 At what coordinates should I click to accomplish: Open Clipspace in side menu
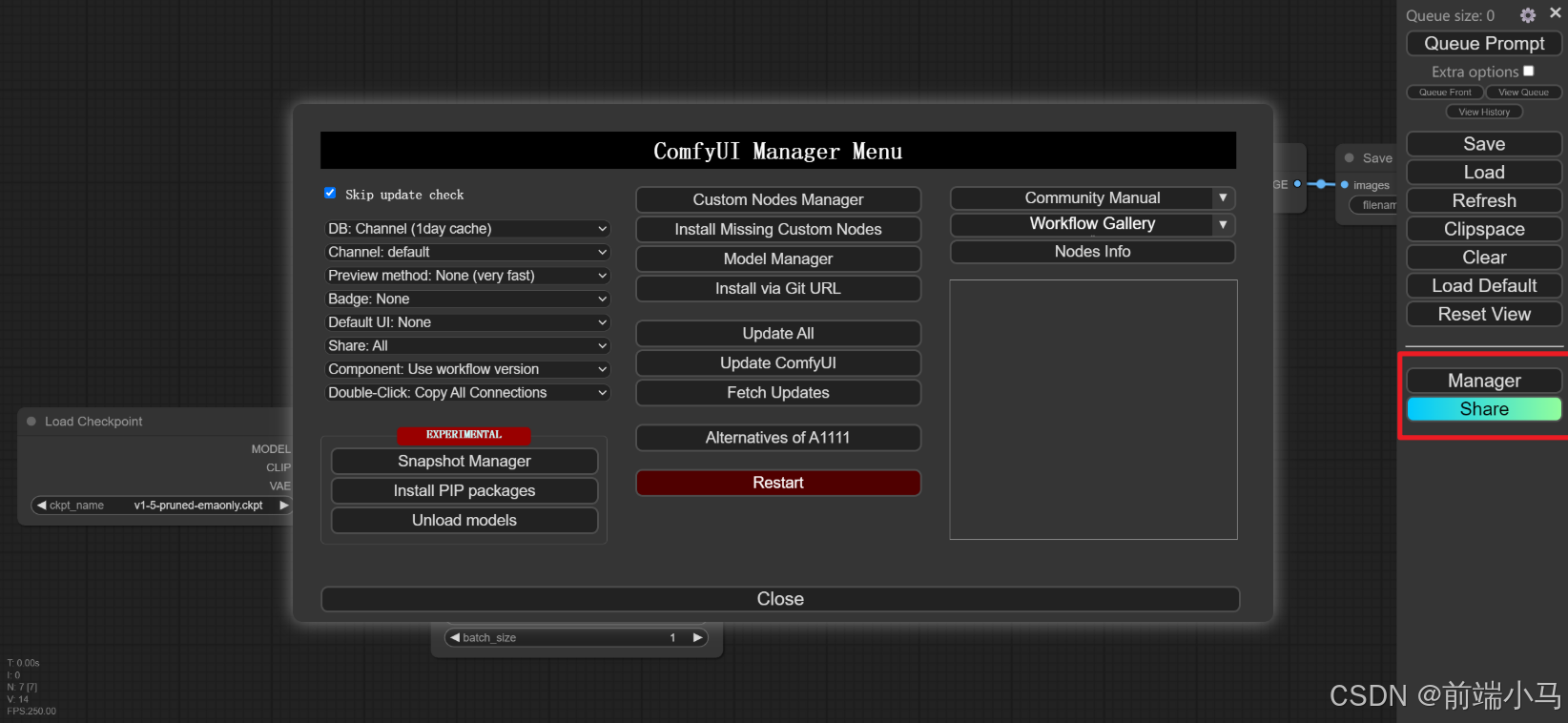coord(1484,229)
